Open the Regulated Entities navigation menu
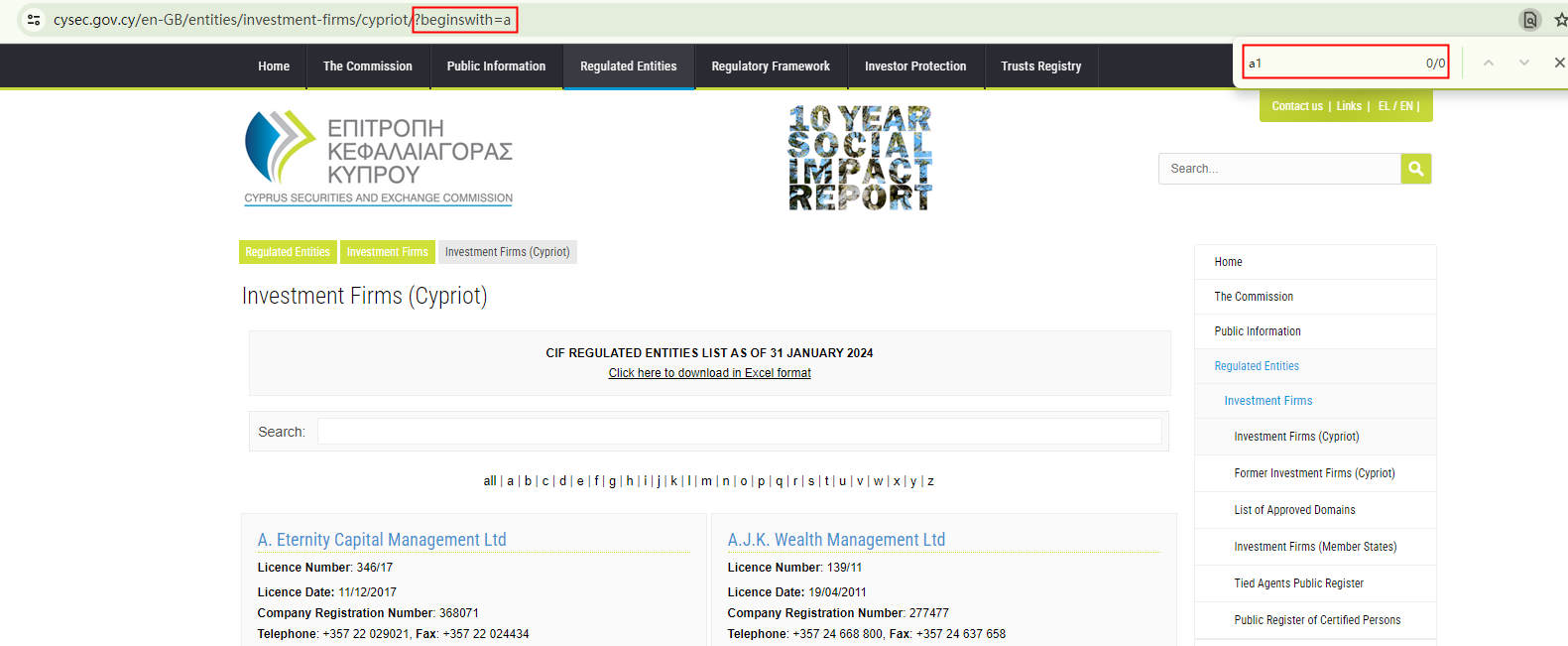 click(628, 66)
